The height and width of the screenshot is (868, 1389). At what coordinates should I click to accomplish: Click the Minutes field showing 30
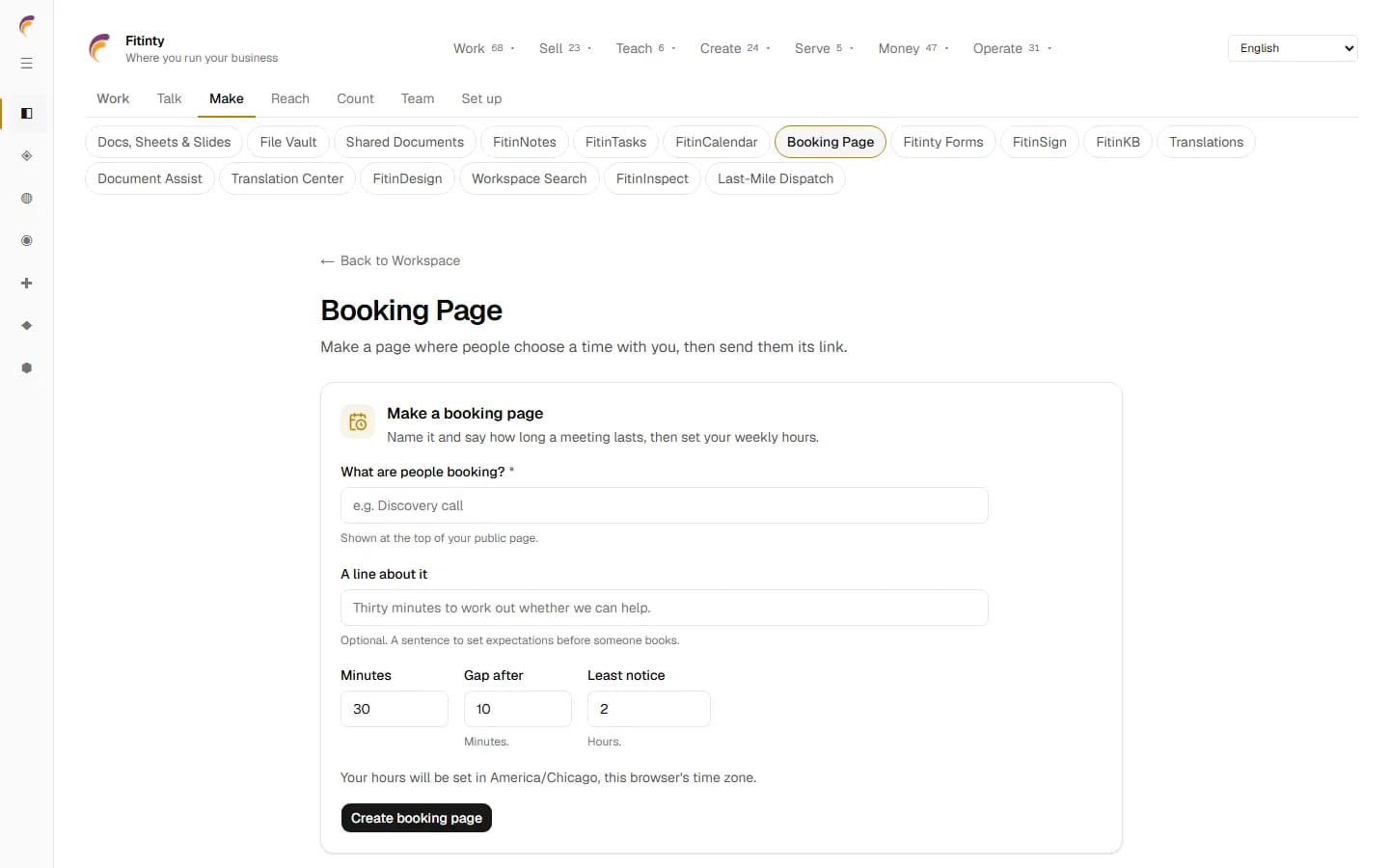pyautogui.click(x=395, y=709)
